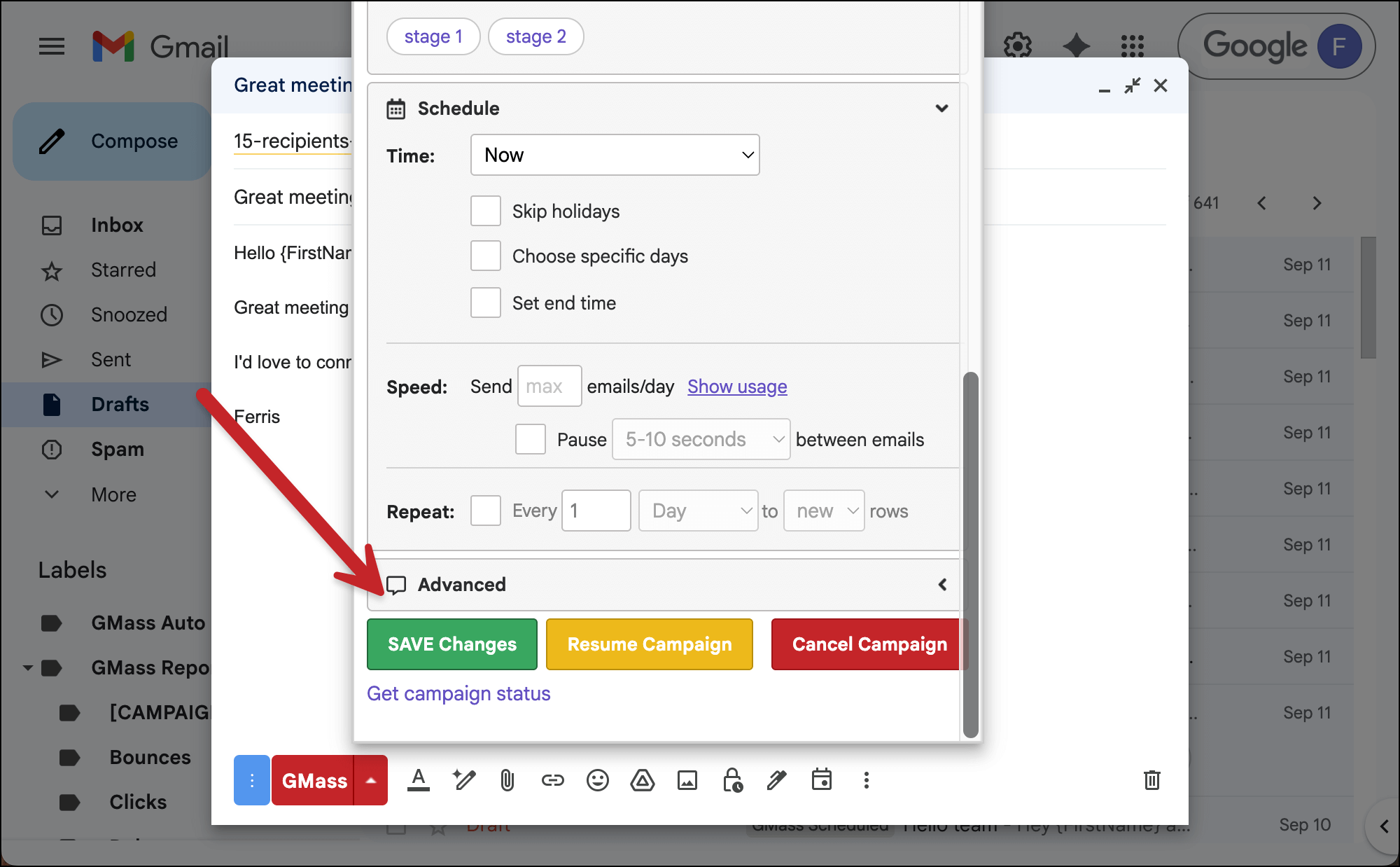Viewport: 1400px width, 867px height.
Task: Open the Time dropdown showing Now
Action: [x=615, y=155]
